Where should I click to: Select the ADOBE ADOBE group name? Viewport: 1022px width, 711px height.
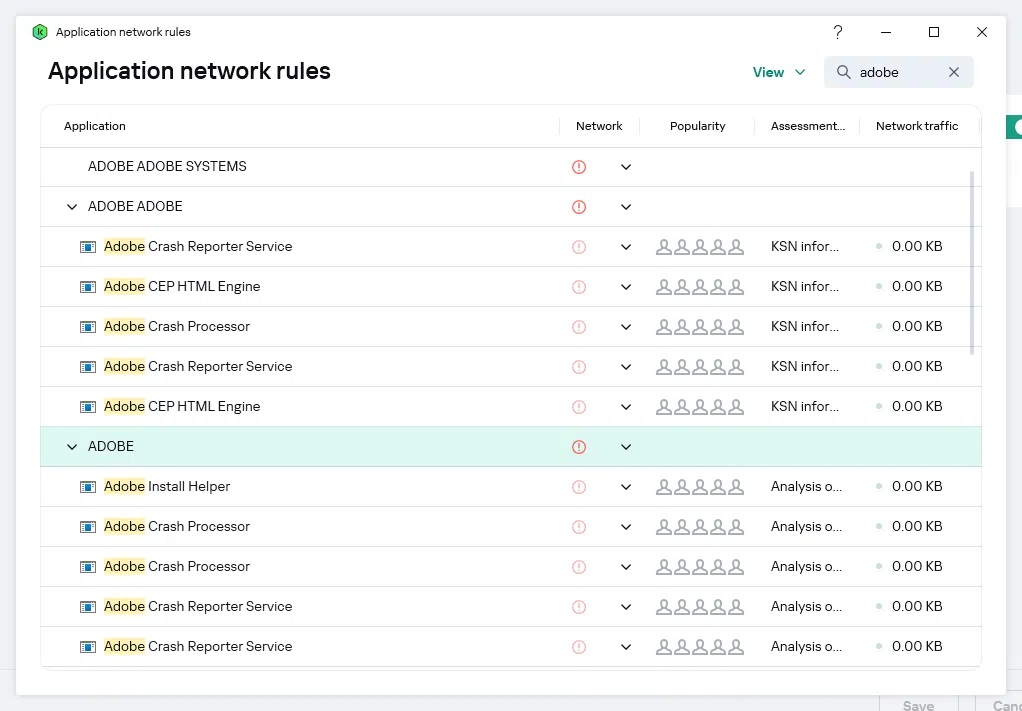135,206
